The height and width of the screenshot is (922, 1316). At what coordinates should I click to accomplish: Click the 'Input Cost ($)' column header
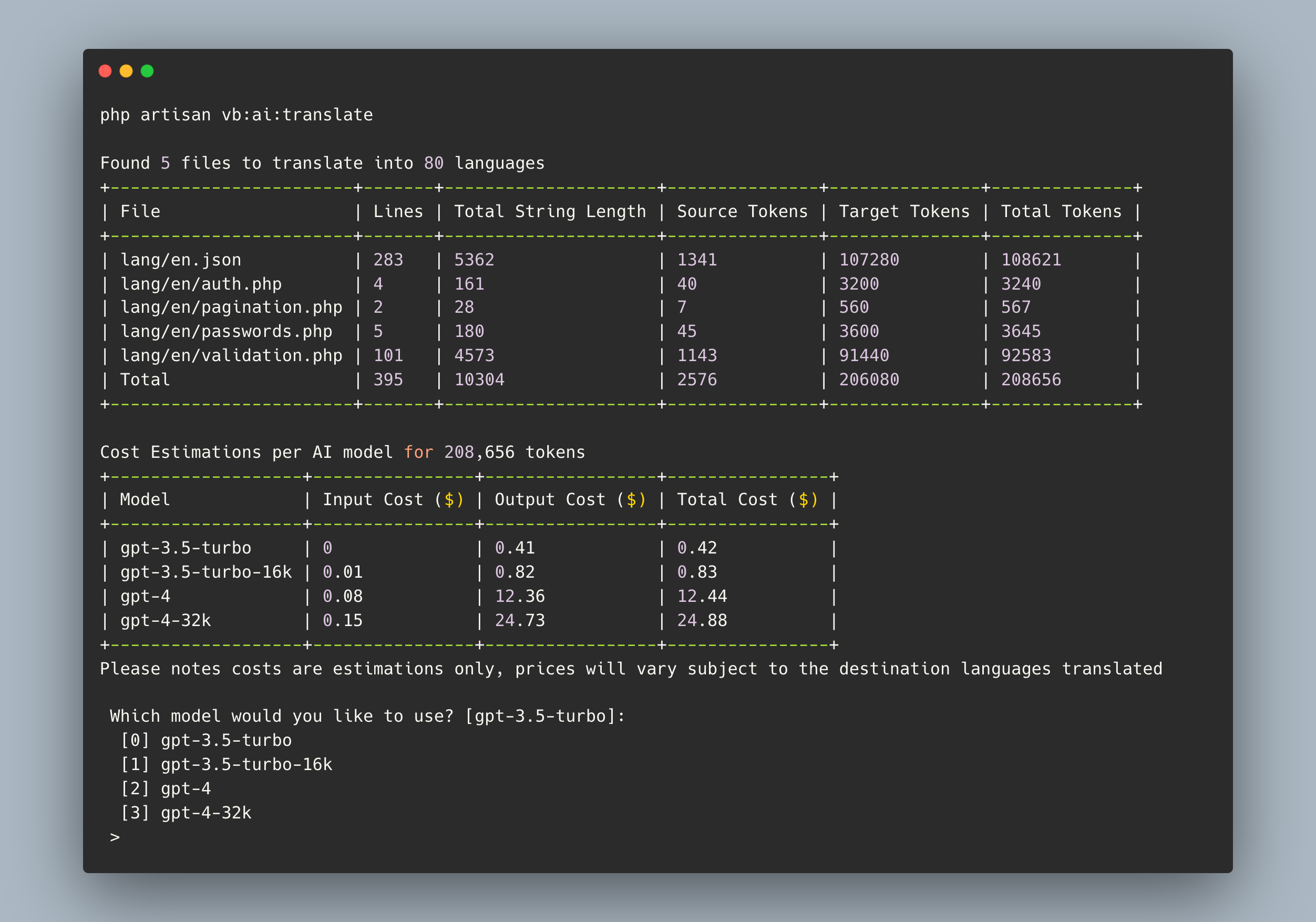tap(393, 500)
